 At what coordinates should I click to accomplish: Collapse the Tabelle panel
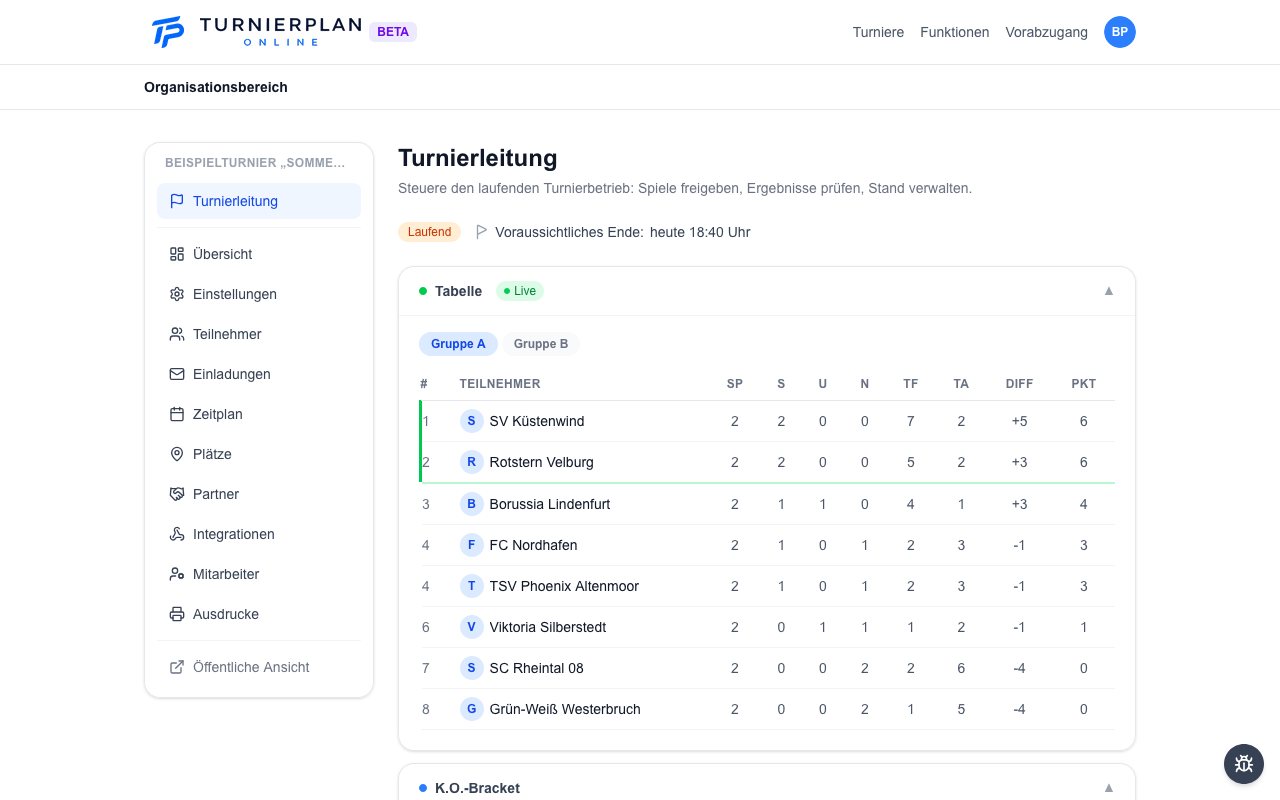click(1108, 291)
